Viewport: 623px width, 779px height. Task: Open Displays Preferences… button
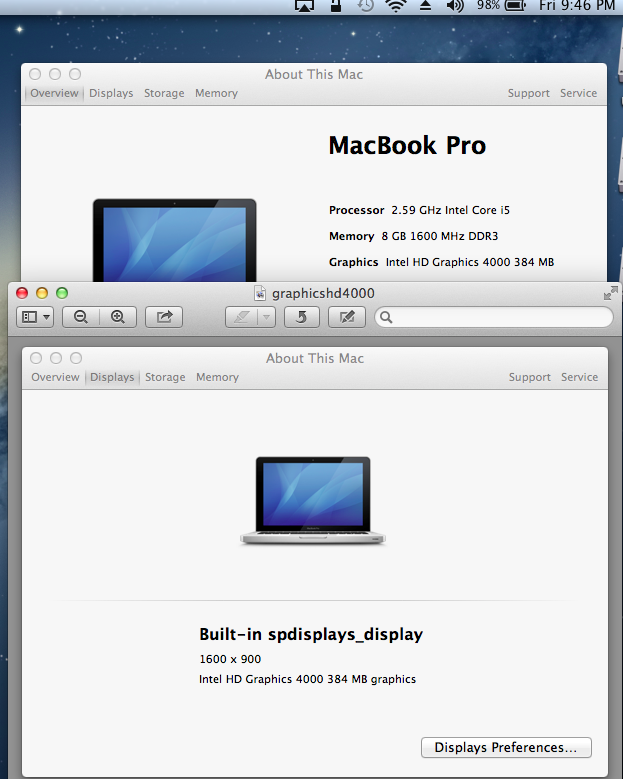(x=506, y=747)
